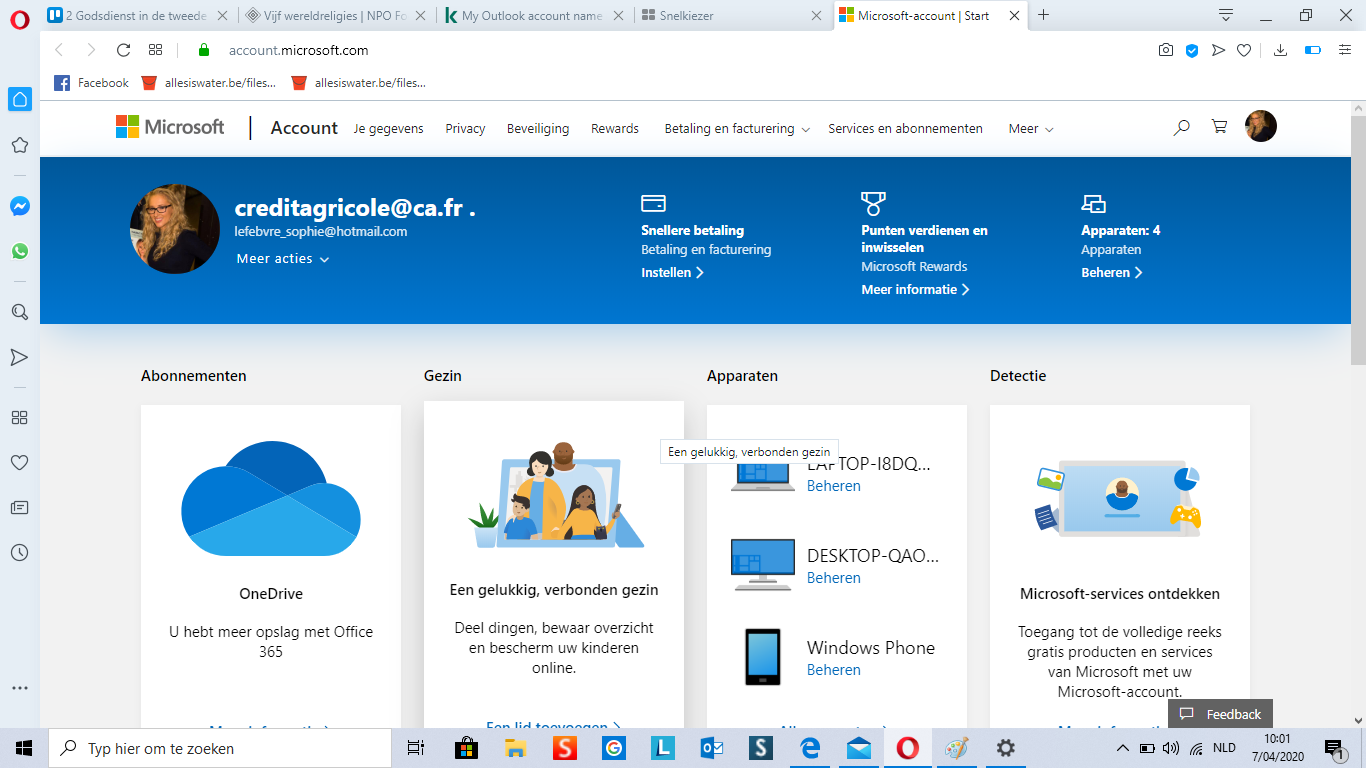This screenshot has width=1366, height=768.
Task: Go back to previous page
Action: click(x=58, y=50)
